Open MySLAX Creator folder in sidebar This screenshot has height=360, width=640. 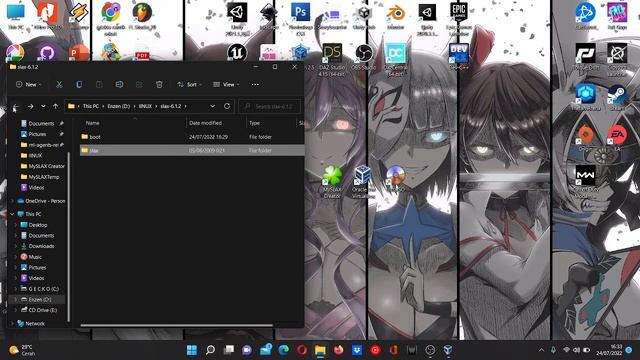(x=42, y=166)
